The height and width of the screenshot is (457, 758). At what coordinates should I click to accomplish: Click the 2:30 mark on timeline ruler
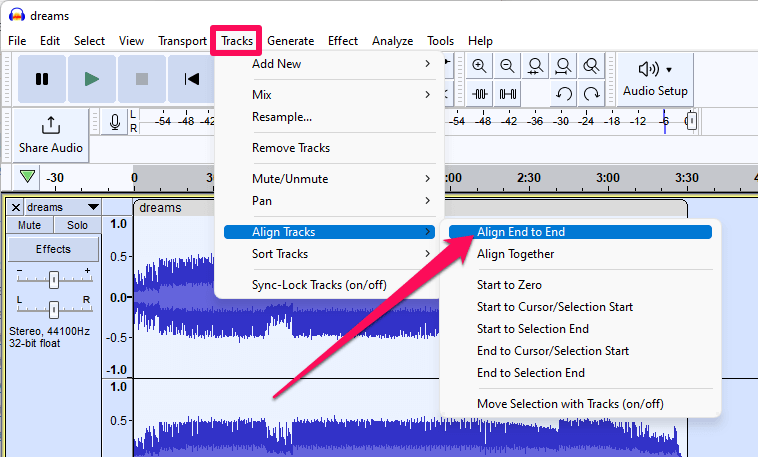529,178
